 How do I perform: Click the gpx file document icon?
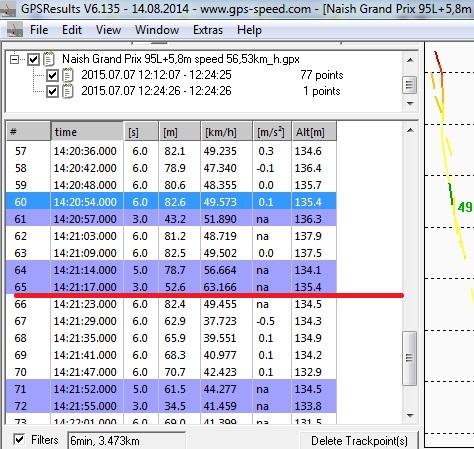(49, 59)
